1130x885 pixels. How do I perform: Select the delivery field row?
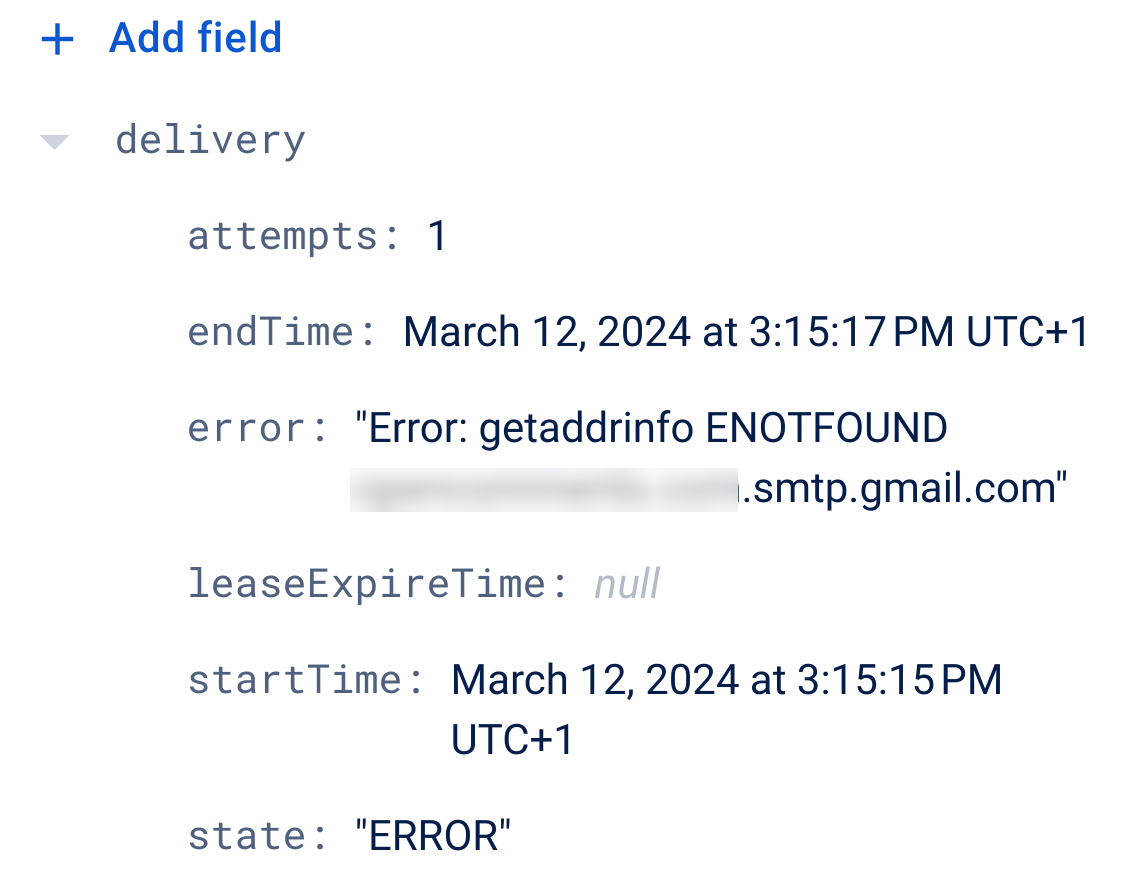[210, 140]
